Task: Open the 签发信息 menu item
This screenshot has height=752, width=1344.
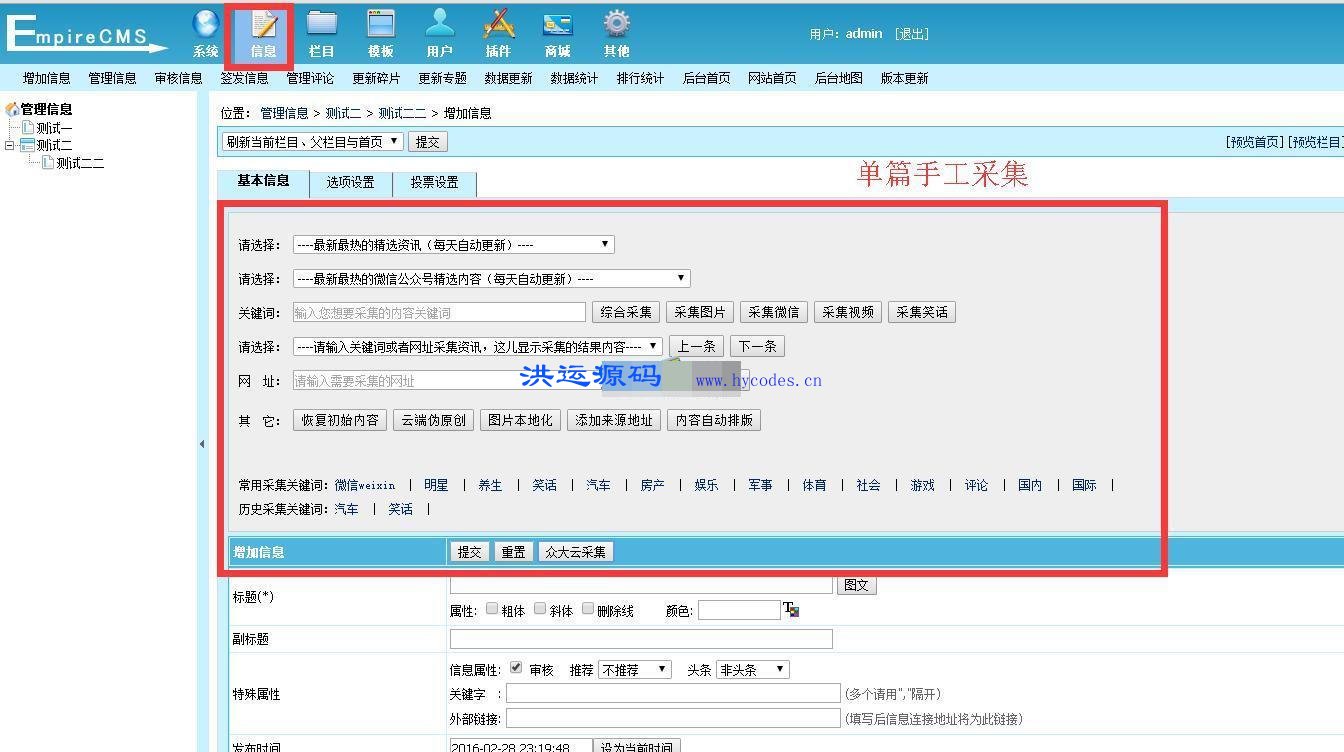Action: tap(244, 78)
